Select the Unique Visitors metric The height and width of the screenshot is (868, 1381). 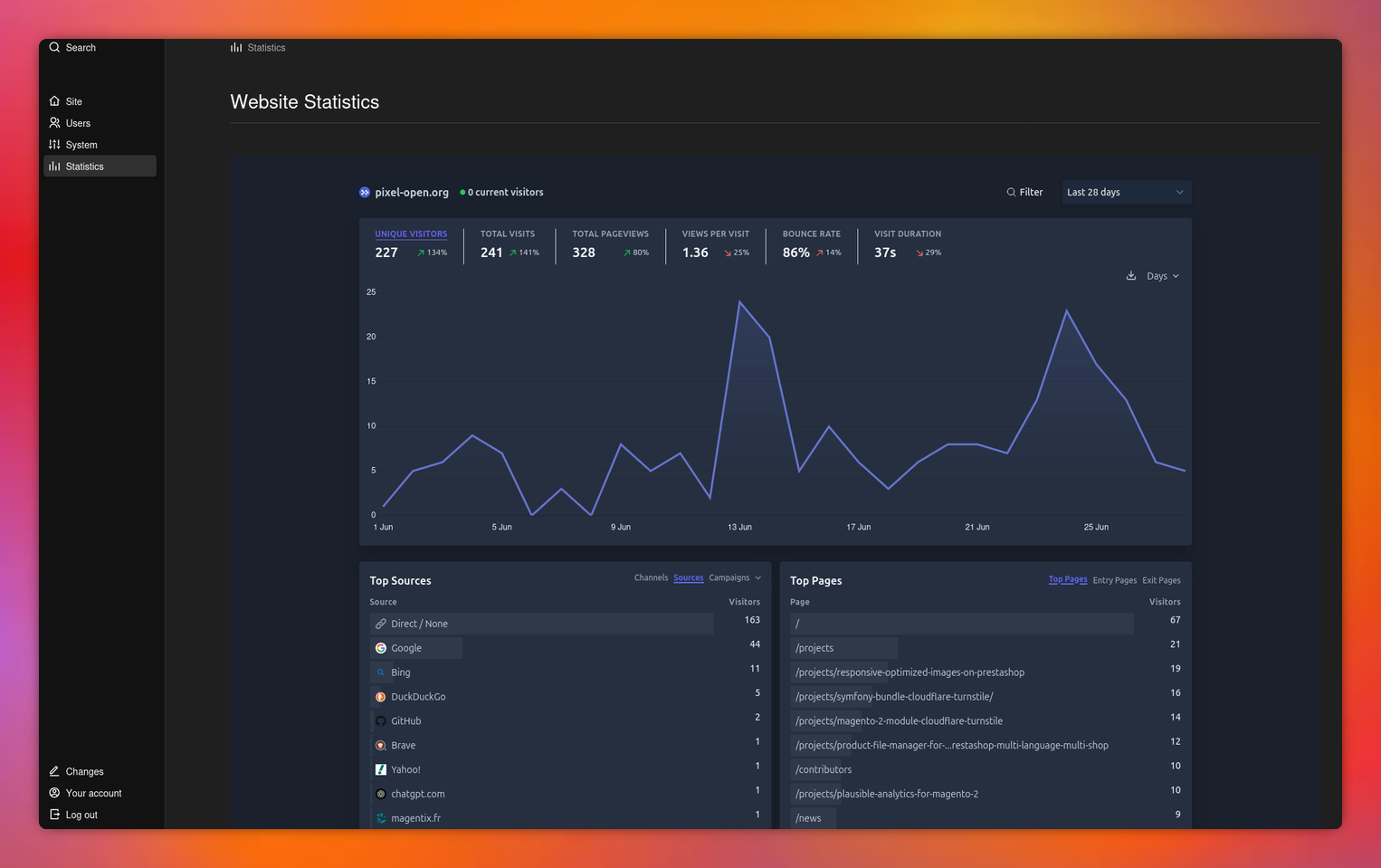pyautogui.click(x=411, y=234)
